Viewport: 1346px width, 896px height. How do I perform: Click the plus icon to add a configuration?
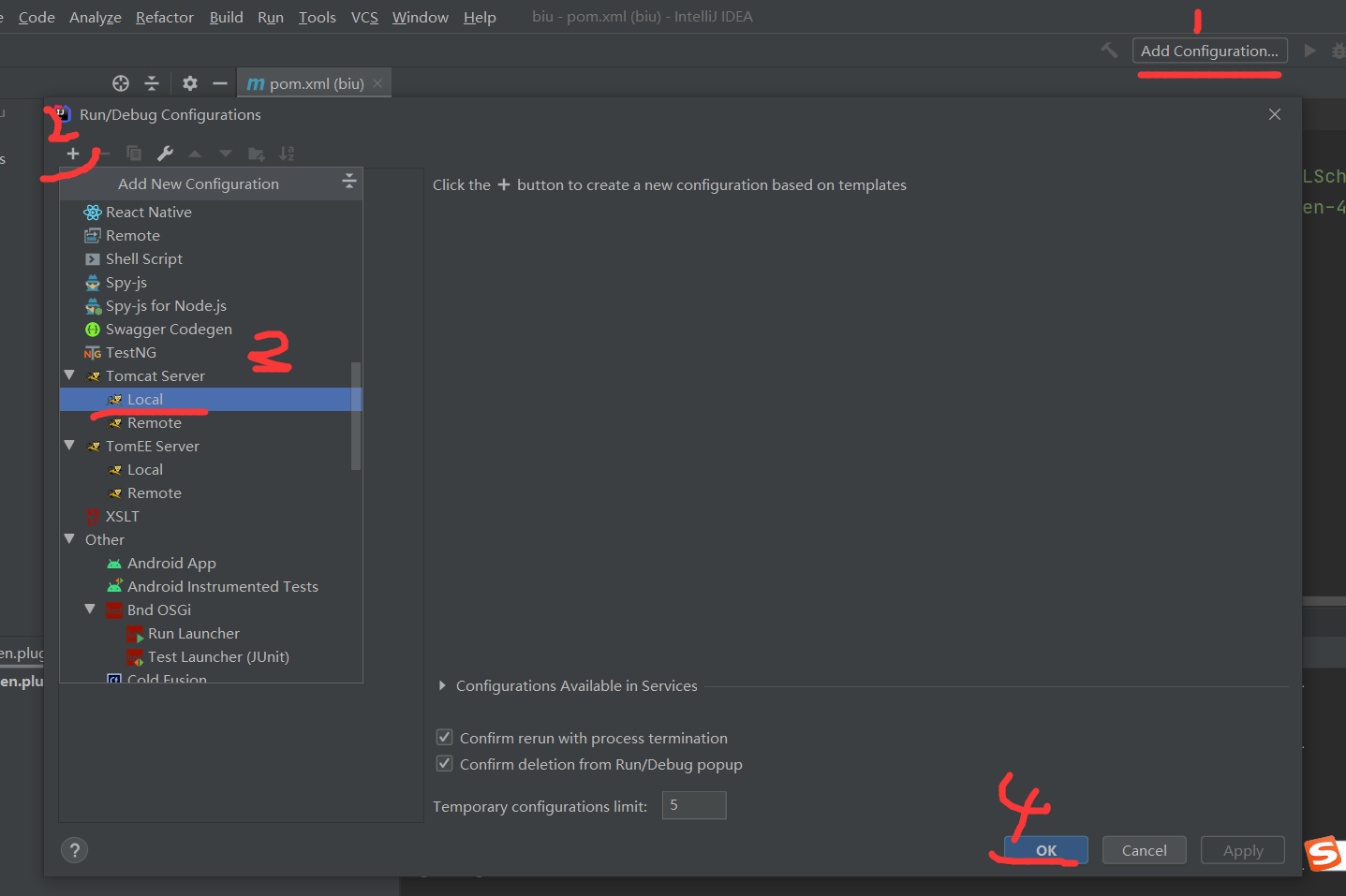click(73, 154)
